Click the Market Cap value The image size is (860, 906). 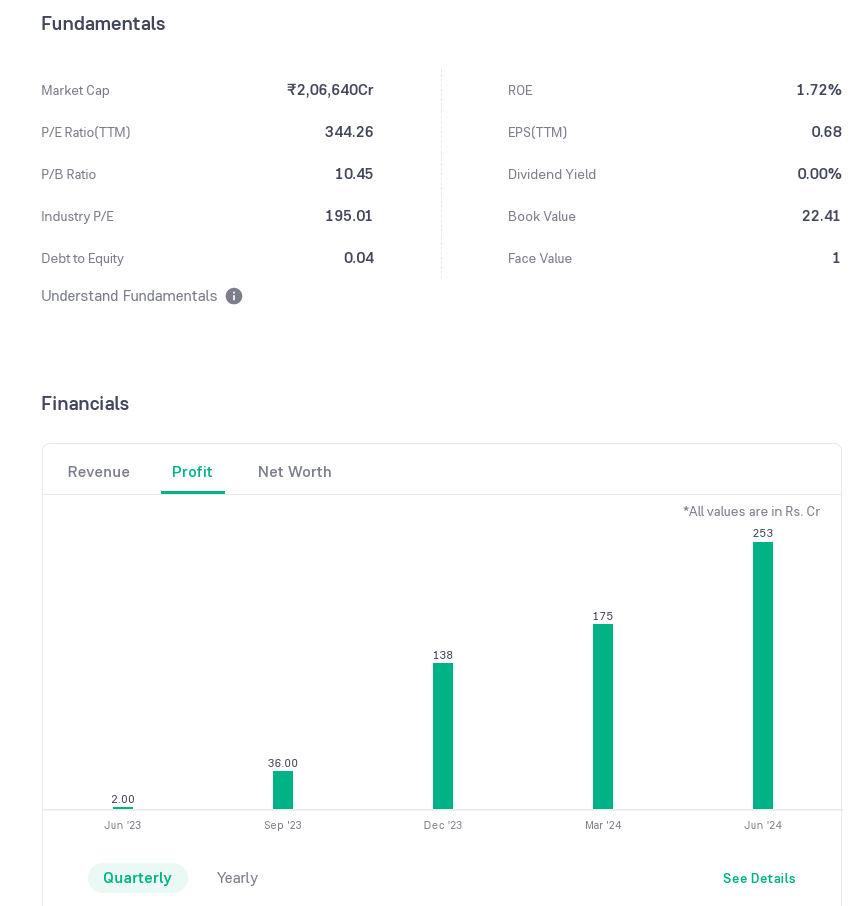click(x=330, y=90)
